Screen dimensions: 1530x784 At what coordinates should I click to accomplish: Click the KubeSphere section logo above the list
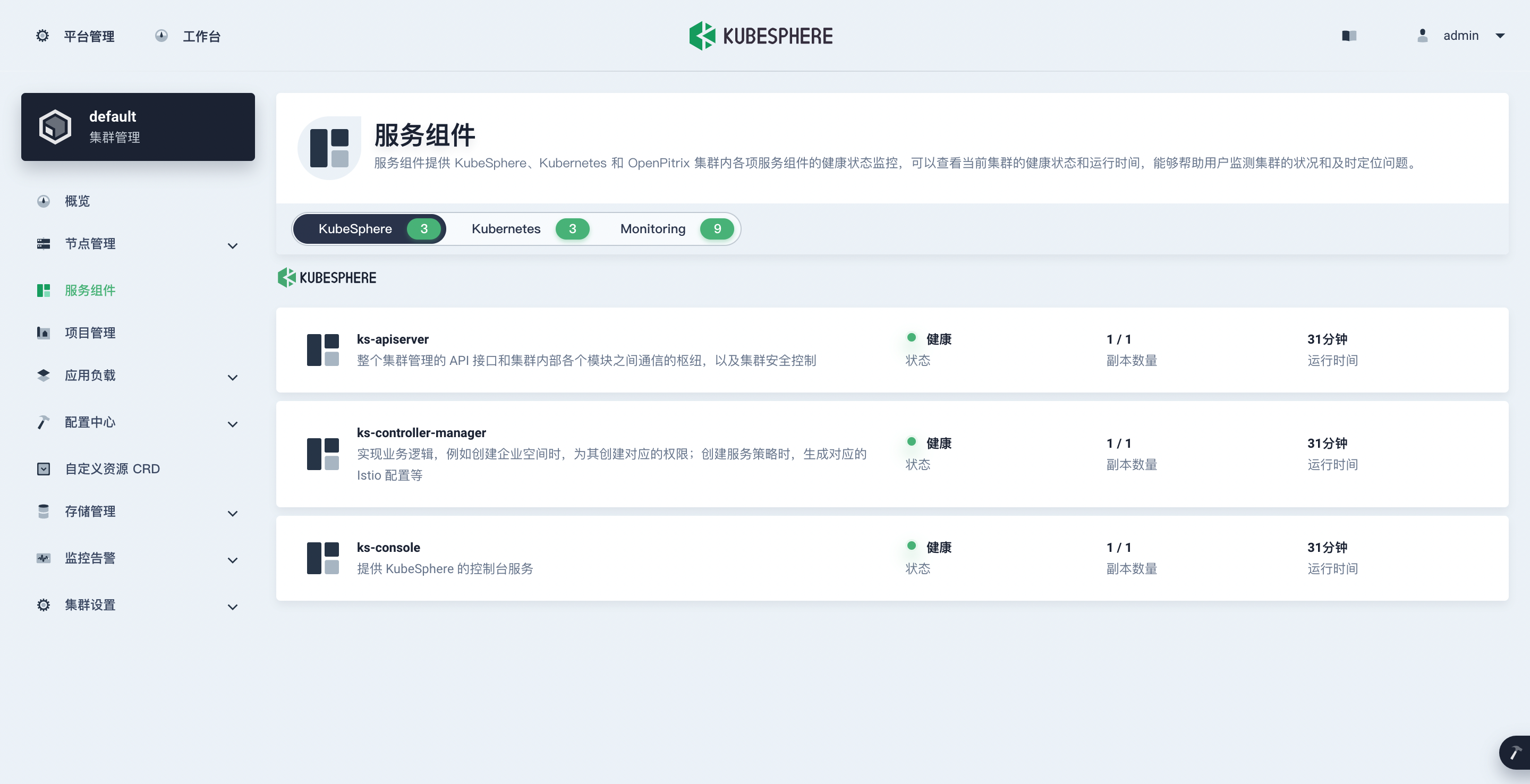click(327, 277)
